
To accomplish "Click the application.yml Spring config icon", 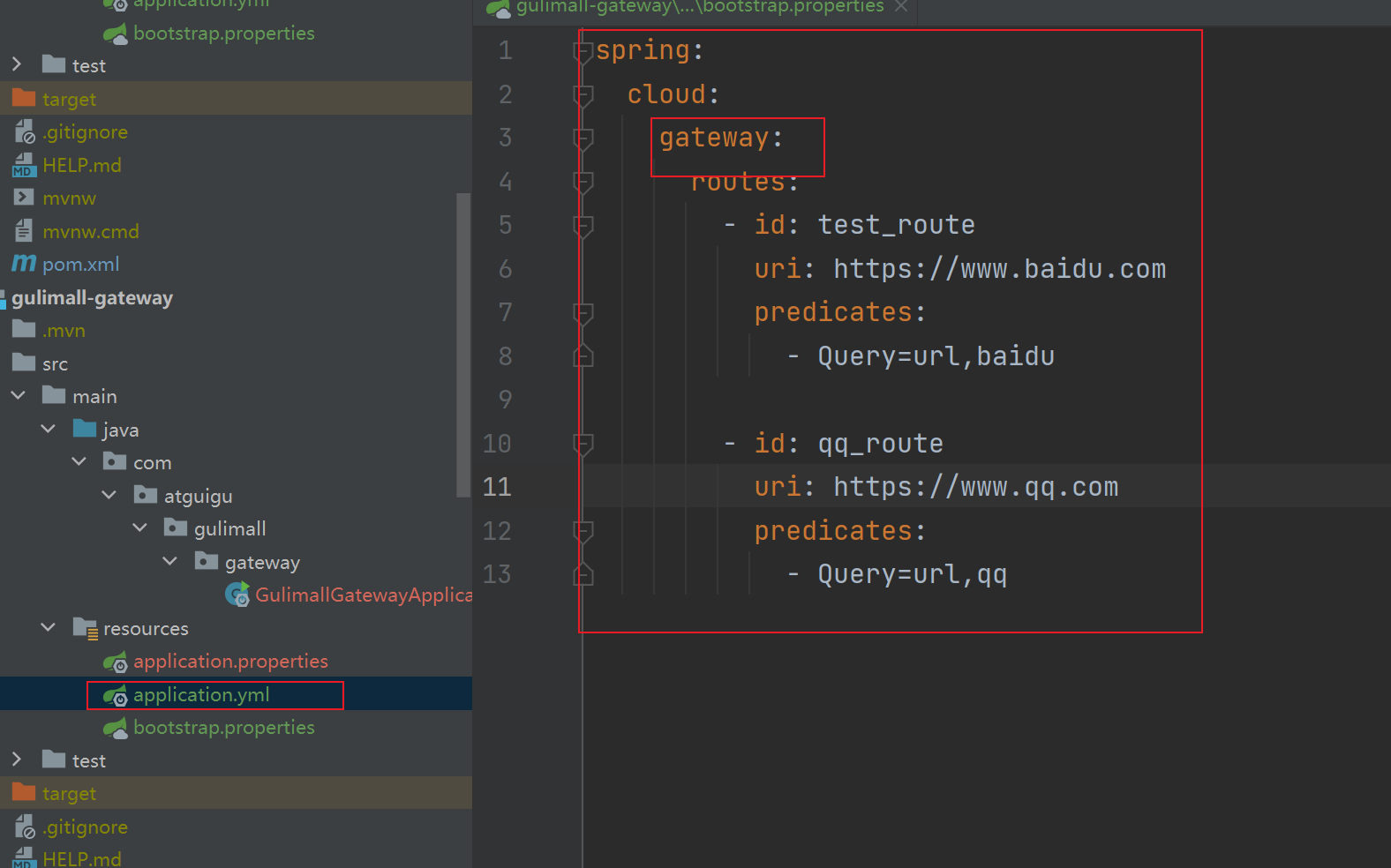I will (x=116, y=695).
